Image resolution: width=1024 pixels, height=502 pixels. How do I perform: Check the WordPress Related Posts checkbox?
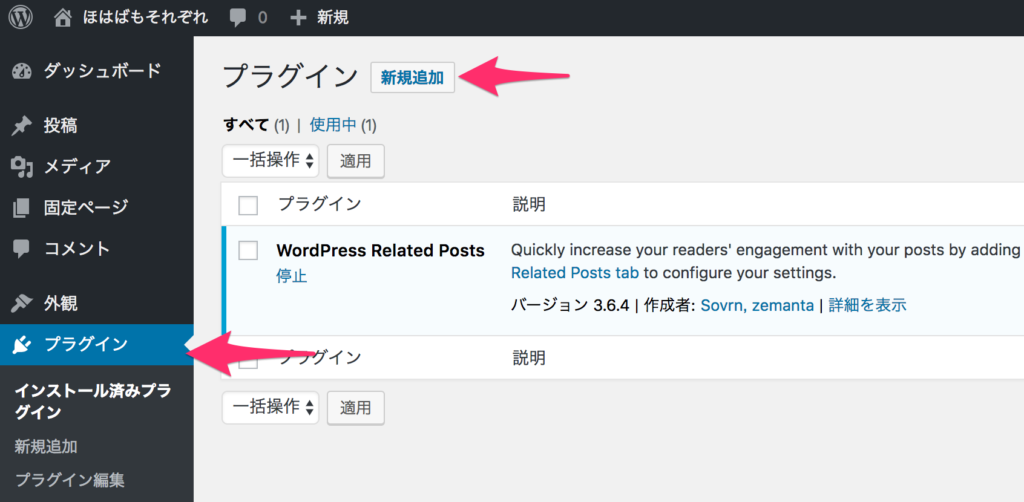pos(248,251)
